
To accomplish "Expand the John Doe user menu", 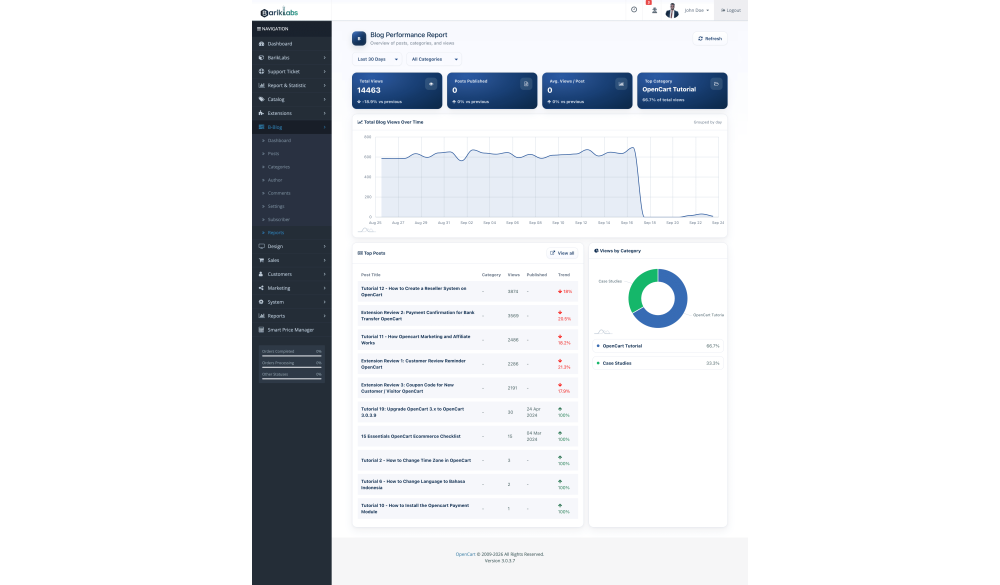I will click(x=696, y=10).
